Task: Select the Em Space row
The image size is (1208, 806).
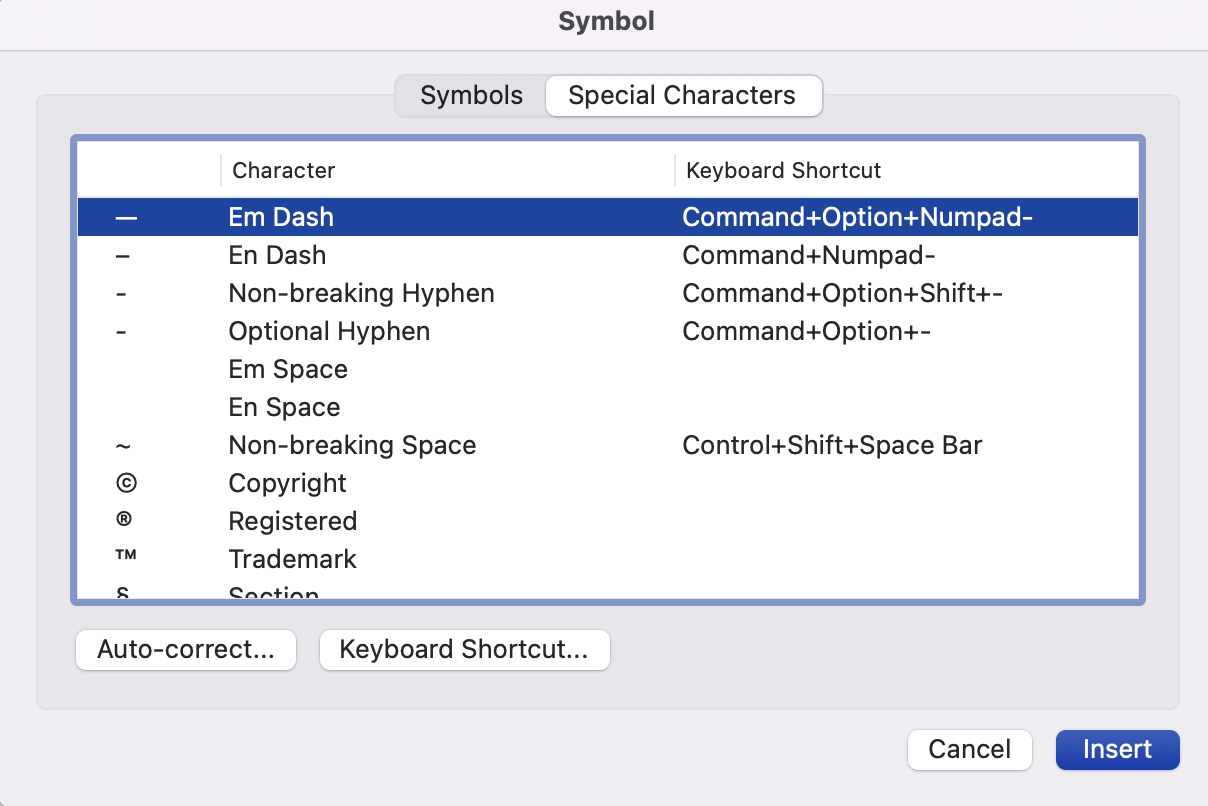Action: tap(288, 369)
